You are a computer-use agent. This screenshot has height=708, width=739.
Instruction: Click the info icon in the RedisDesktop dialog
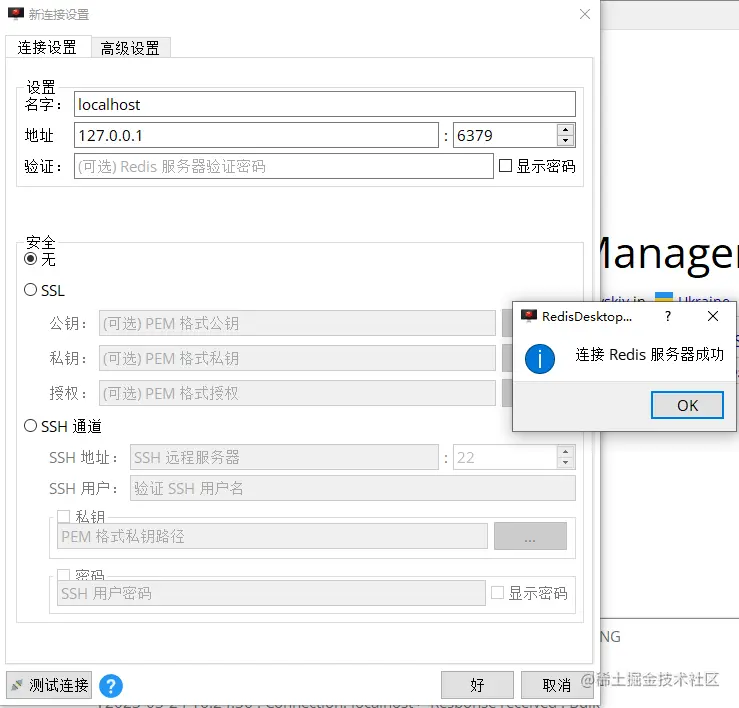pyautogui.click(x=540, y=359)
